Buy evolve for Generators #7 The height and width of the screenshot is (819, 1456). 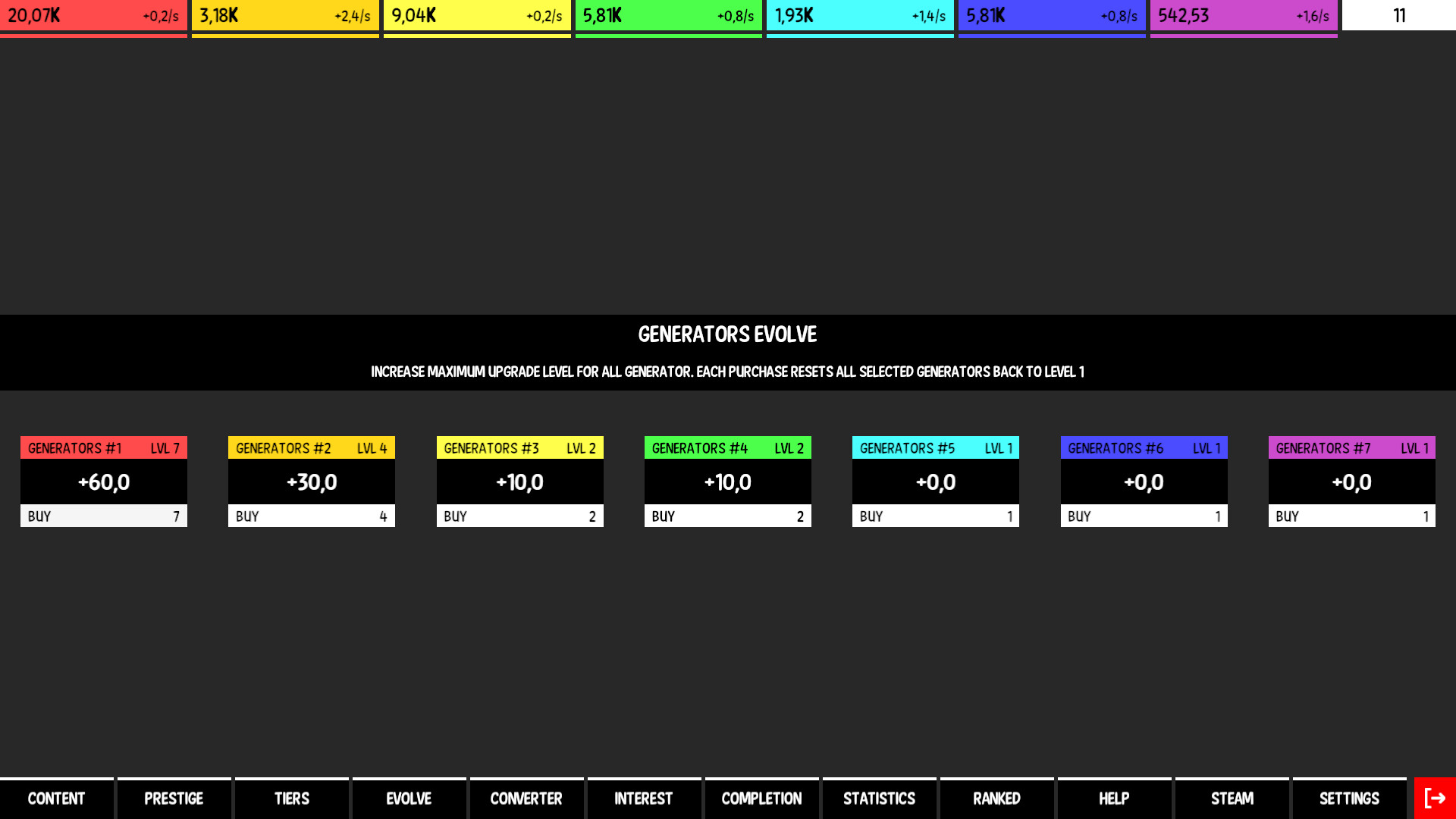point(1352,516)
